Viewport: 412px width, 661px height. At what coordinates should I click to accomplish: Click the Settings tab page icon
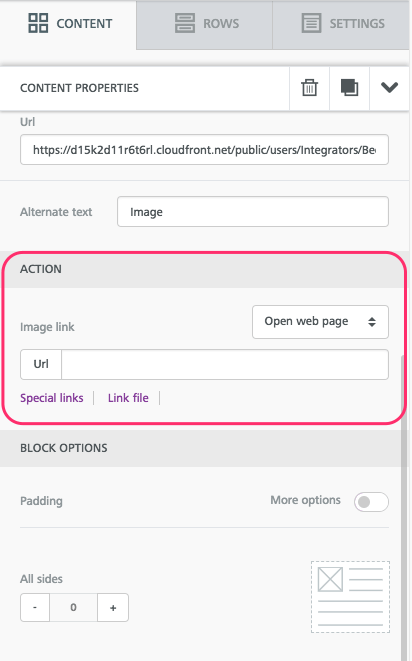point(311,23)
